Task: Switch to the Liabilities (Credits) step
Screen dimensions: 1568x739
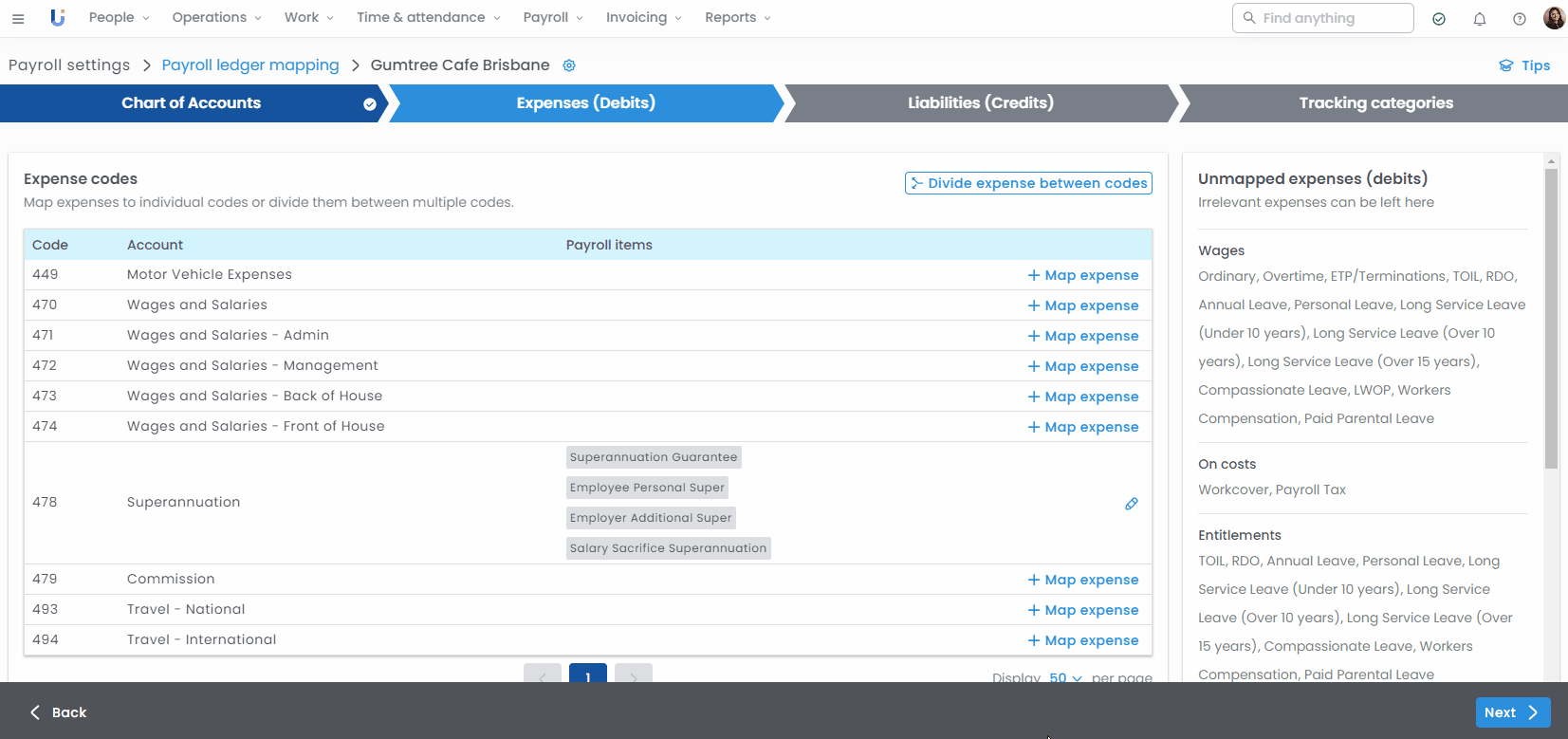Action: click(x=980, y=103)
